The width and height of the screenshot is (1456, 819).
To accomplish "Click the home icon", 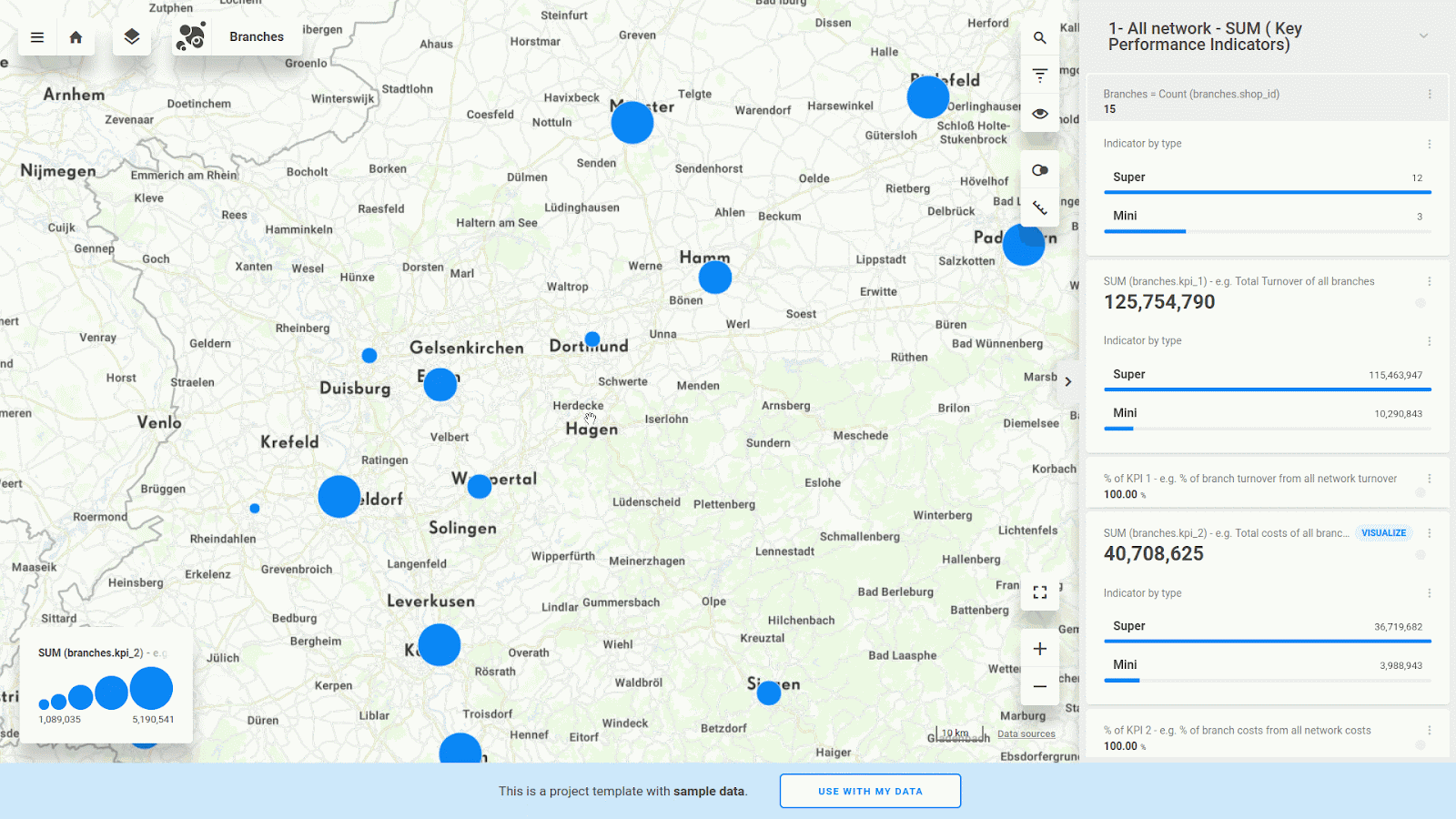I will click(76, 37).
